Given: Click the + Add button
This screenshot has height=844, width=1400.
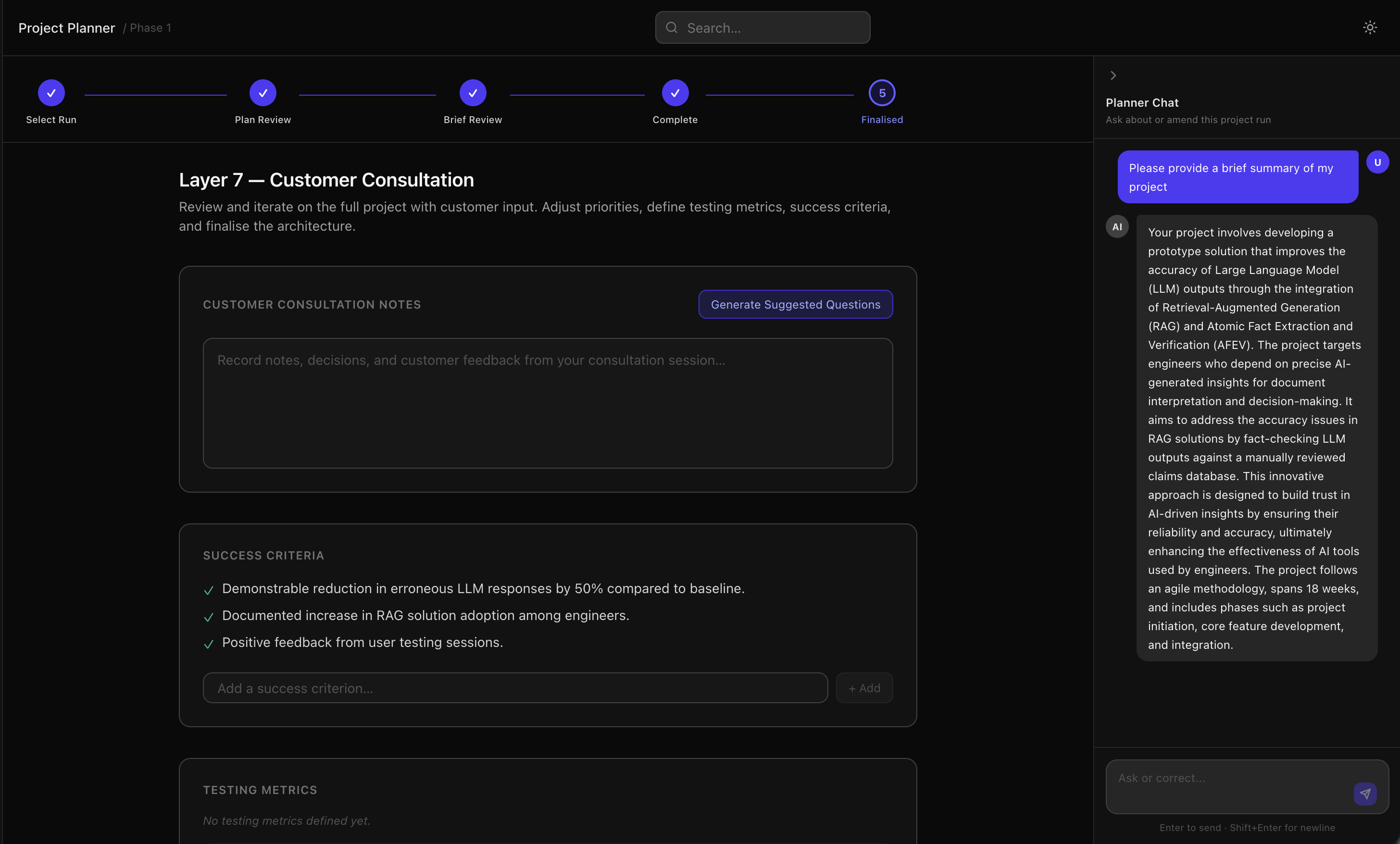Looking at the screenshot, I should click(x=864, y=688).
